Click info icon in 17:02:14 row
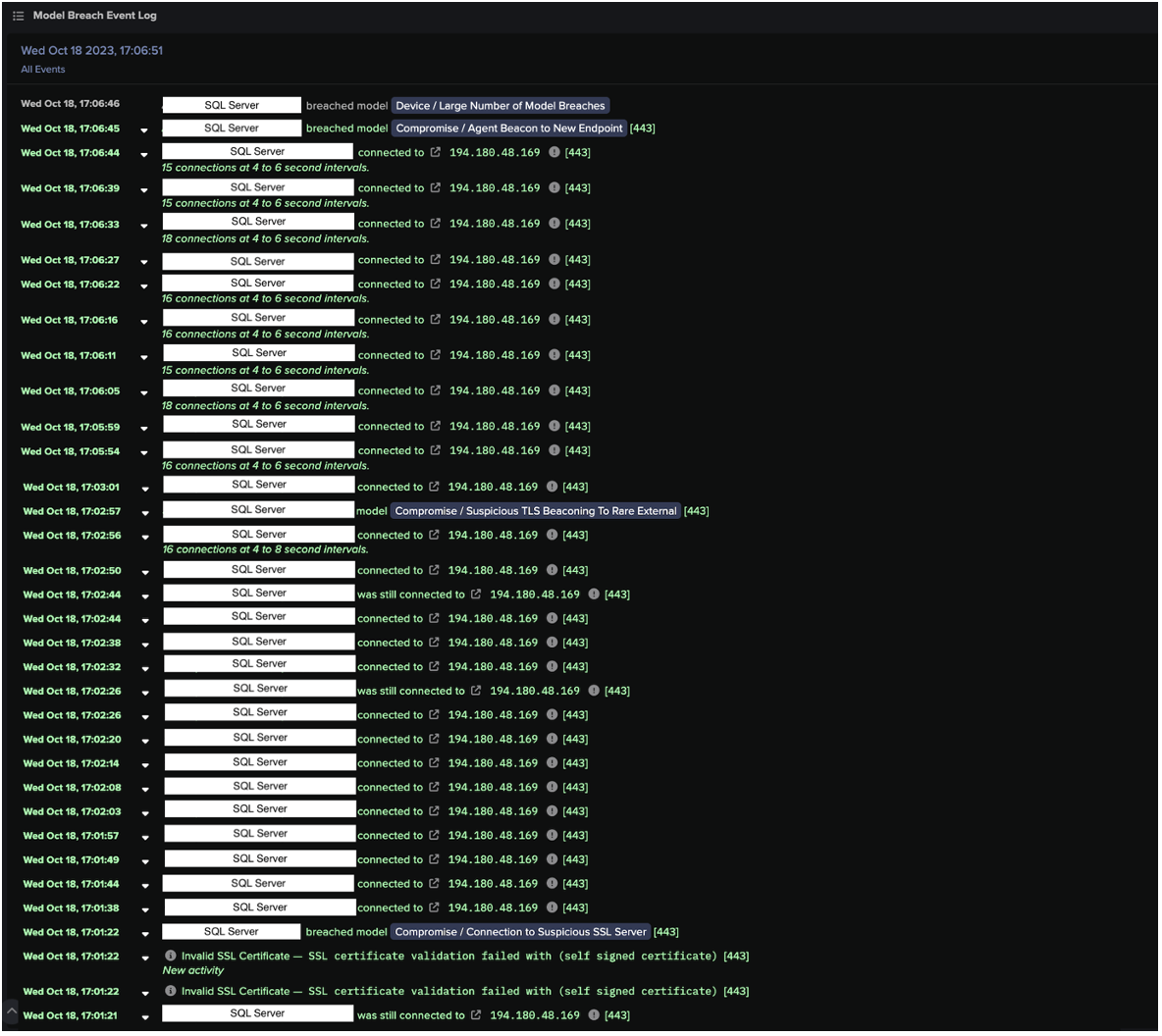The image size is (1162, 1036). click(553, 763)
